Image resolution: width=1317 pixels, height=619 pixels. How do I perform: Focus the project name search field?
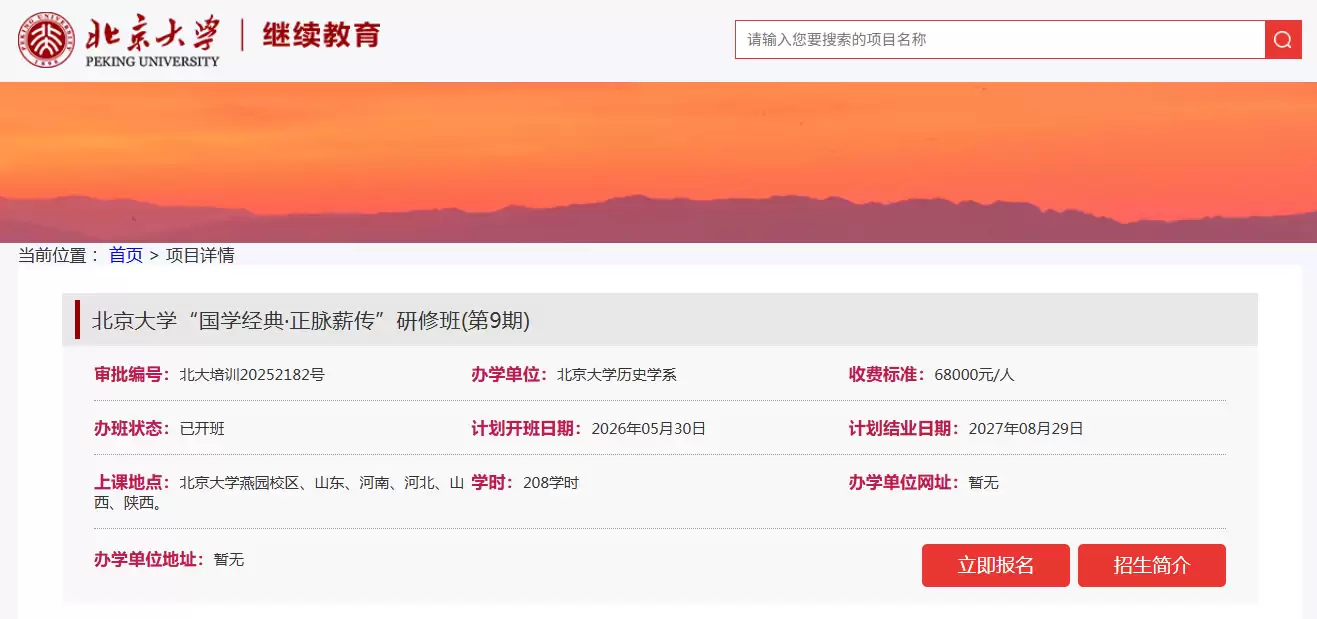pos(1000,40)
